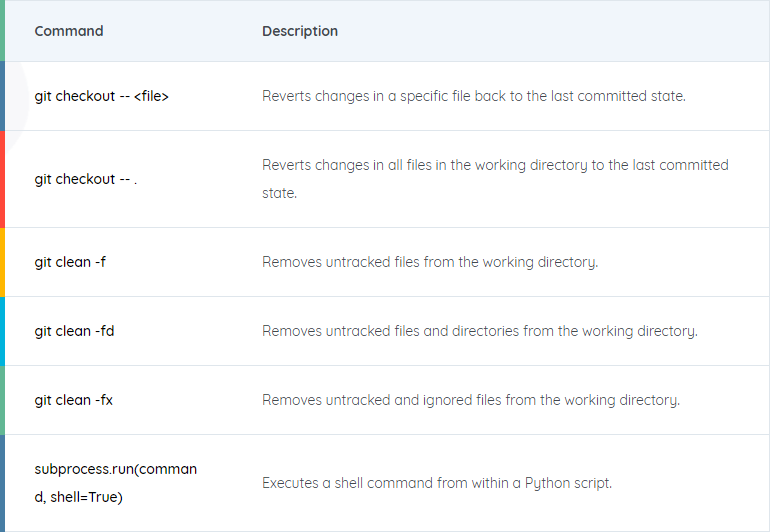
Task: Click the description about reverting a specific file
Action: point(474,96)
